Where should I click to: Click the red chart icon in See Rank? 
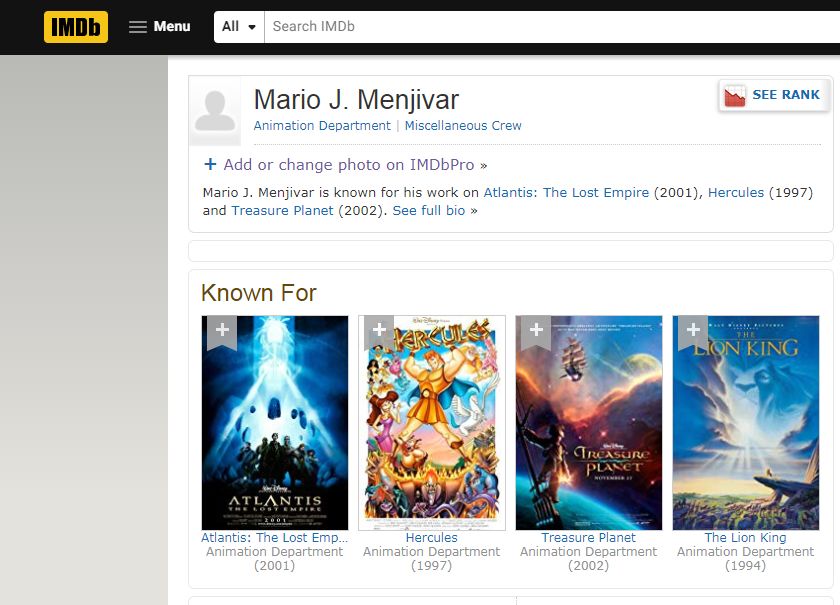point(734,96)
